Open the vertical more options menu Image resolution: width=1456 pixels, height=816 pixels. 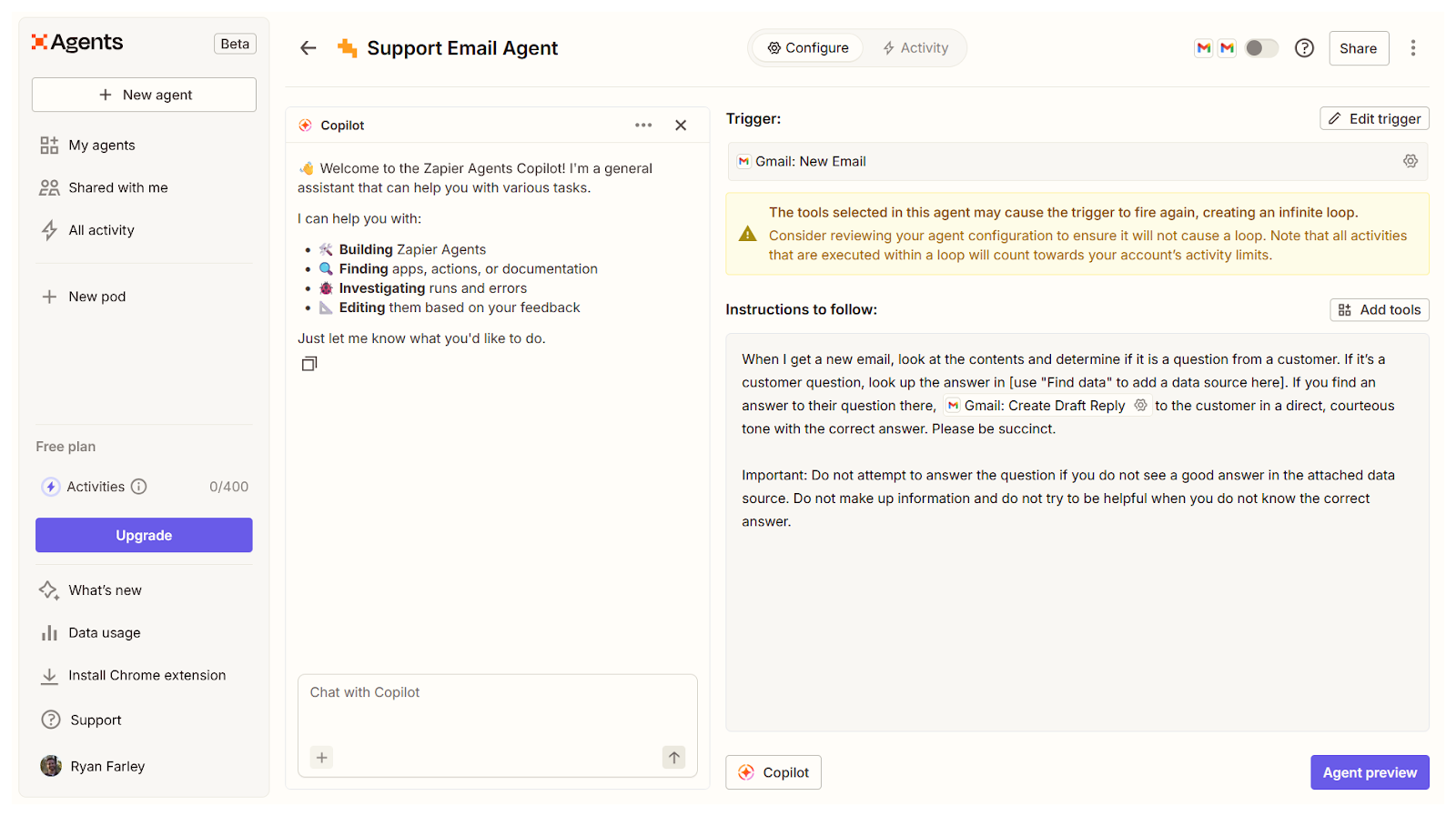1412,48
